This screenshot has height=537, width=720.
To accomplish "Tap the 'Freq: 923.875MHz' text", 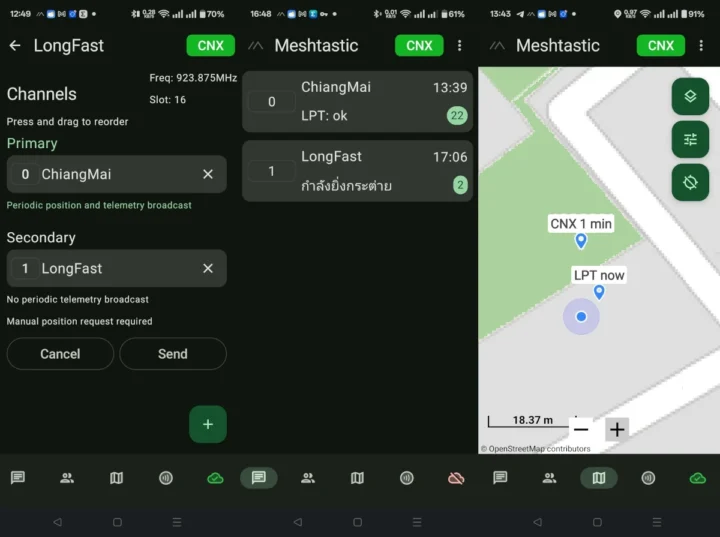I will tap(193, 78).
